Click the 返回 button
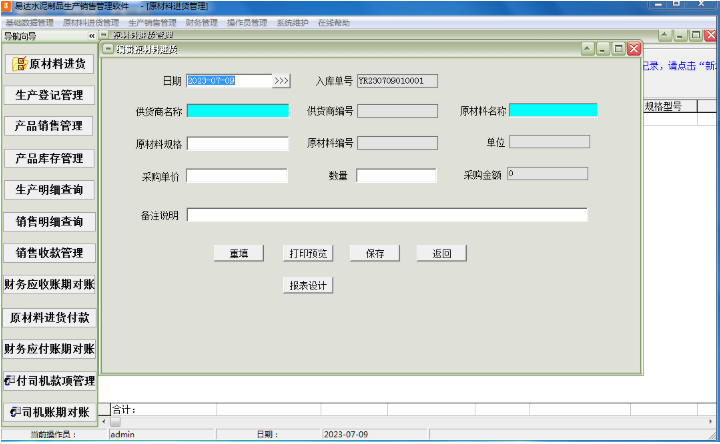Screen dimensions: 720x444 coord(442,253)
